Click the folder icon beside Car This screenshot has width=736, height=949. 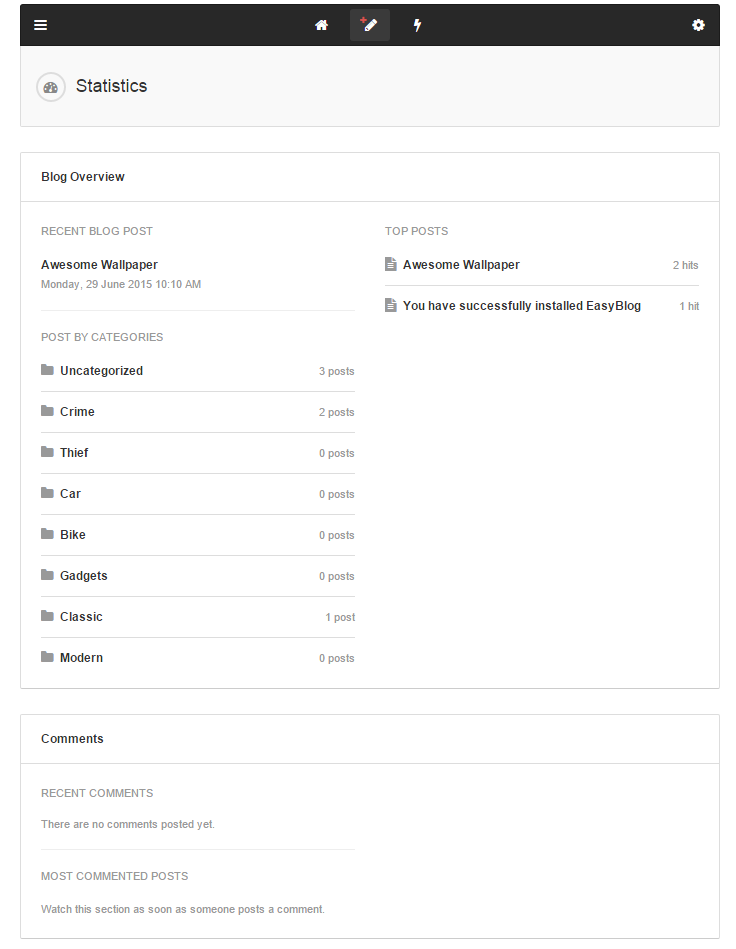pos(47,493)
